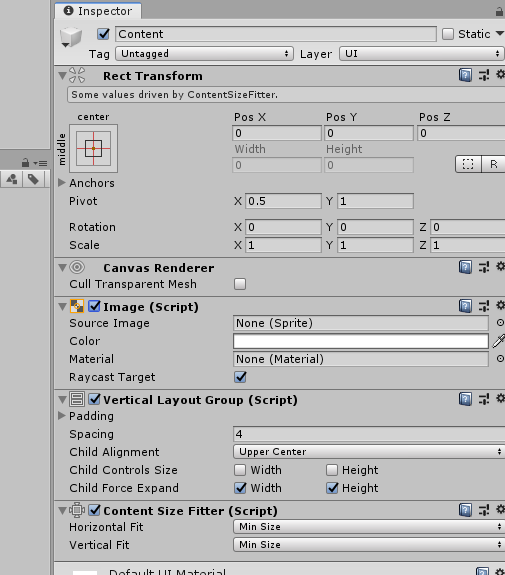Open the Image Color swatch picker
505x575 pixels.
coord(361,341)
